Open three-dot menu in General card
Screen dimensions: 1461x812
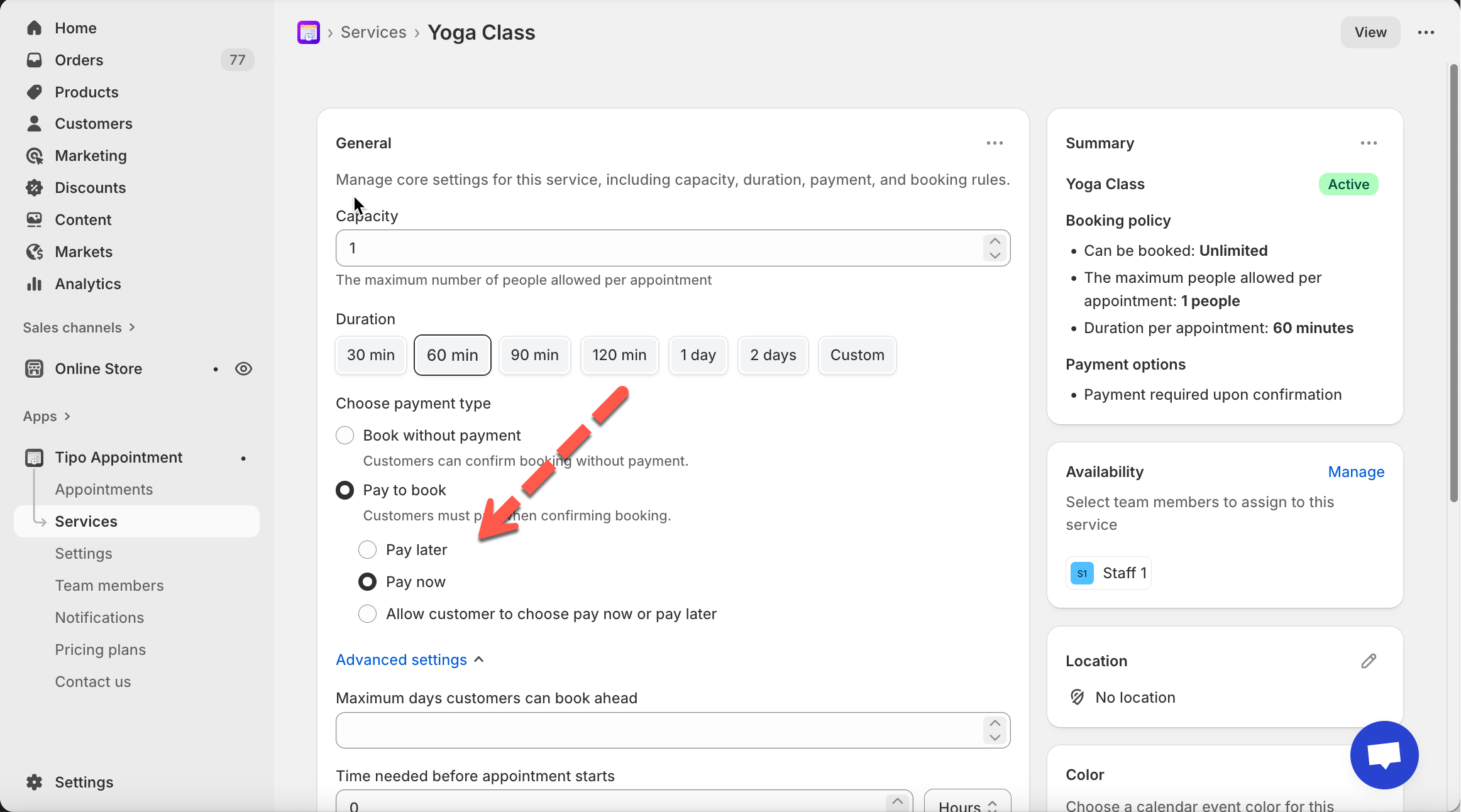(995, 143)
